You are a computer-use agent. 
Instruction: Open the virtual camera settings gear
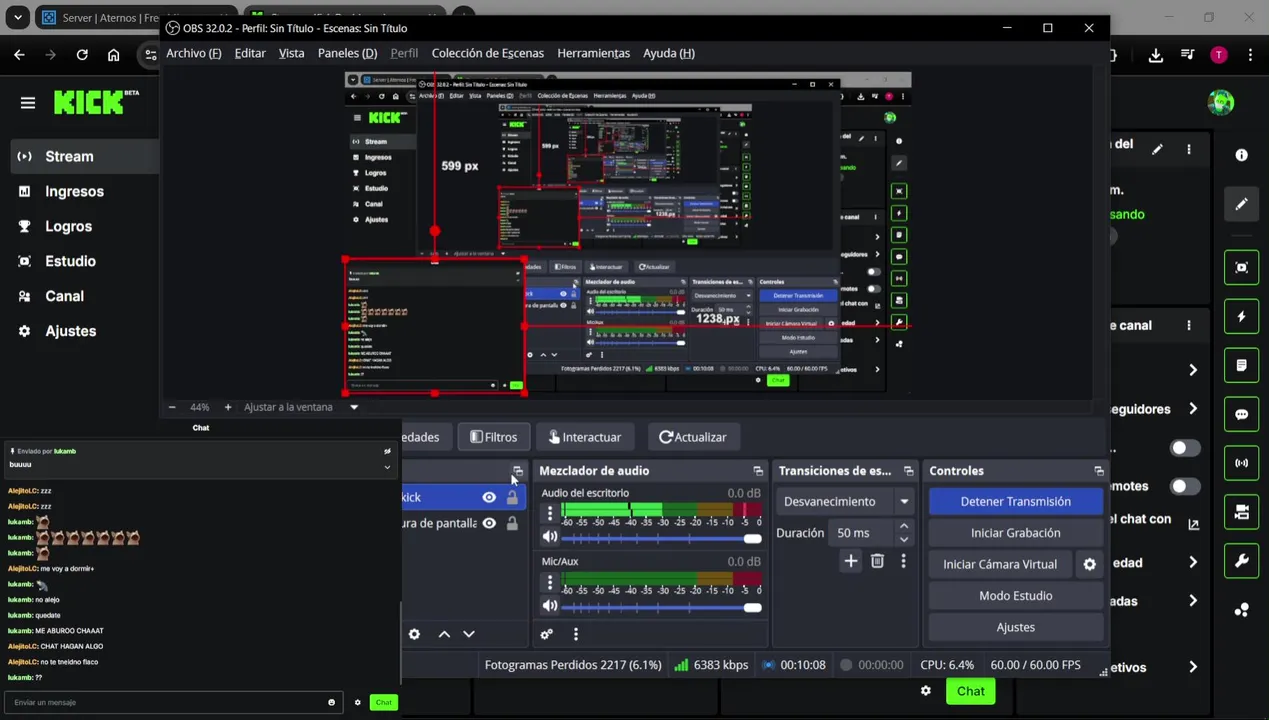(1090, 564)
